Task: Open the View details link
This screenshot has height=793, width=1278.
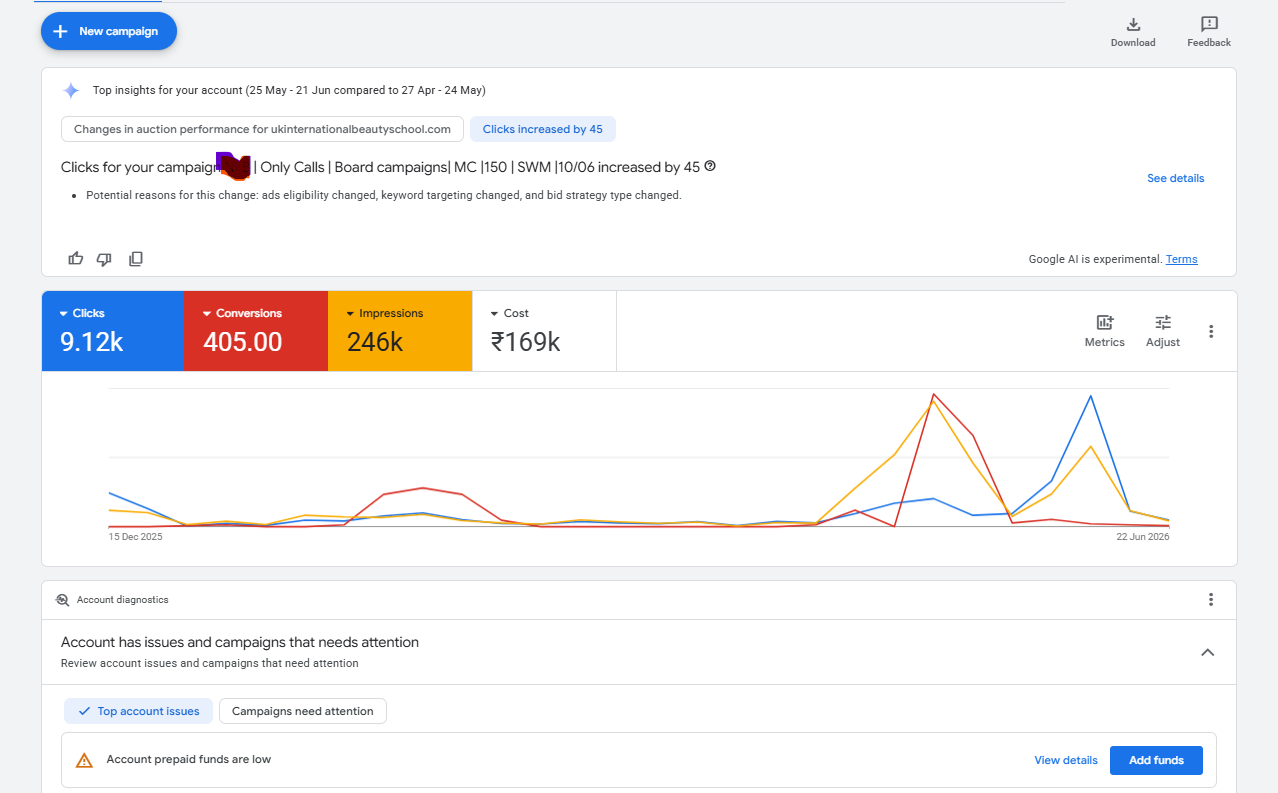Action: coord(1066,760)
